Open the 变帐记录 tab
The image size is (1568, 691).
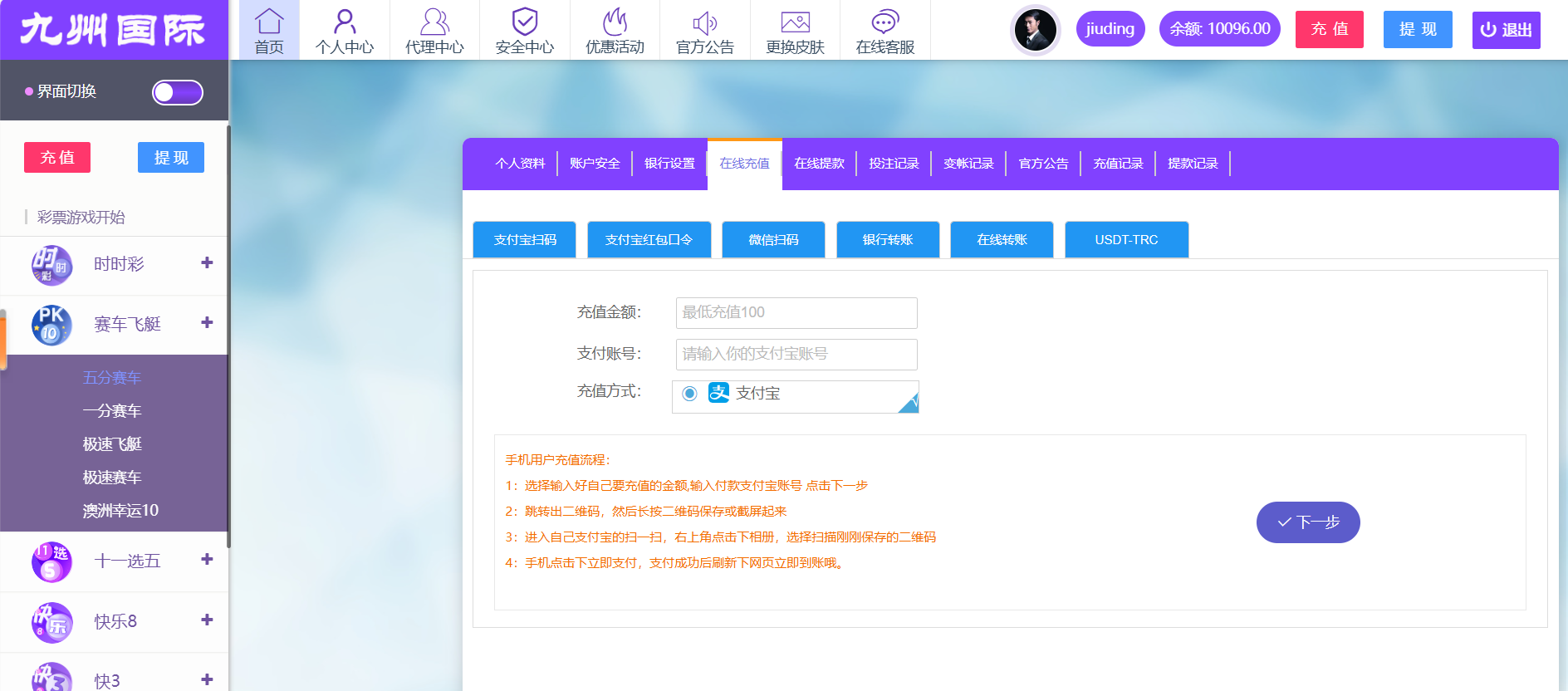pos(968,164)
